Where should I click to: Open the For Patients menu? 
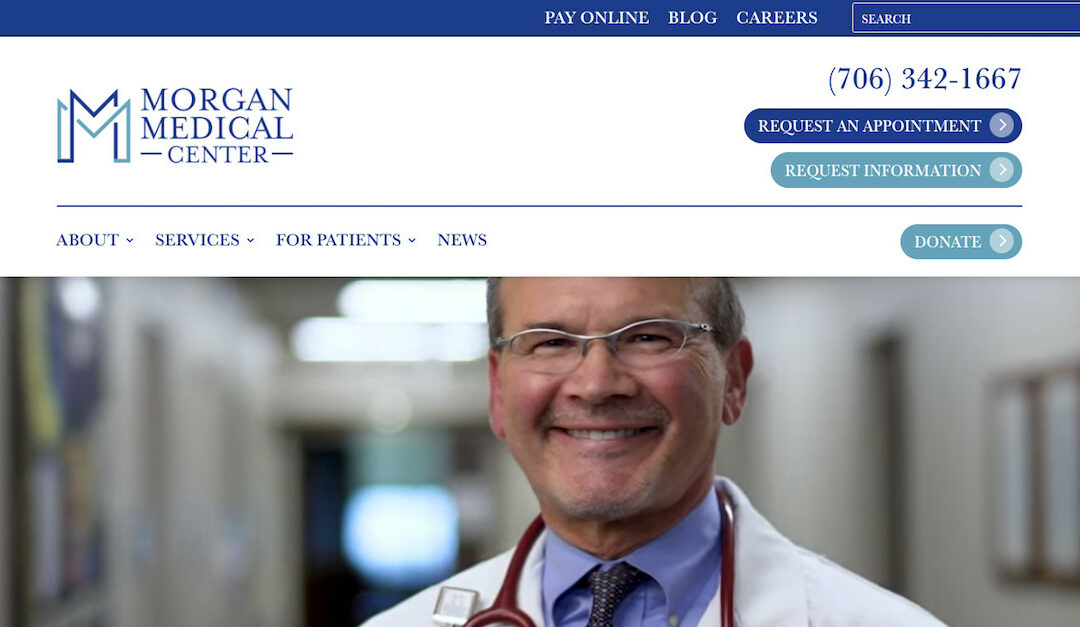[338, 240]
